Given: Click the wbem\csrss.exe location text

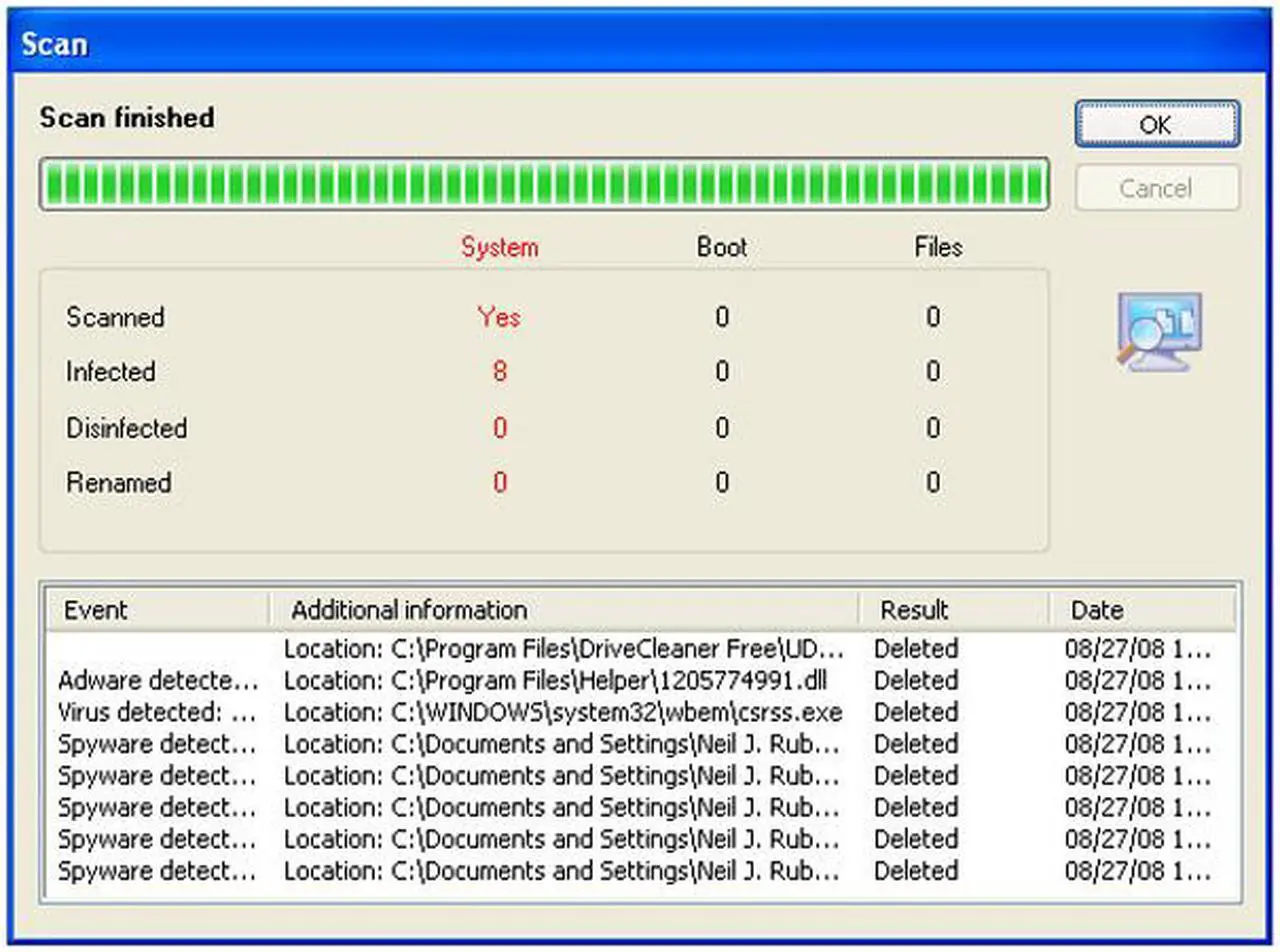Looking at the screenshot, I should click(563, 713).
